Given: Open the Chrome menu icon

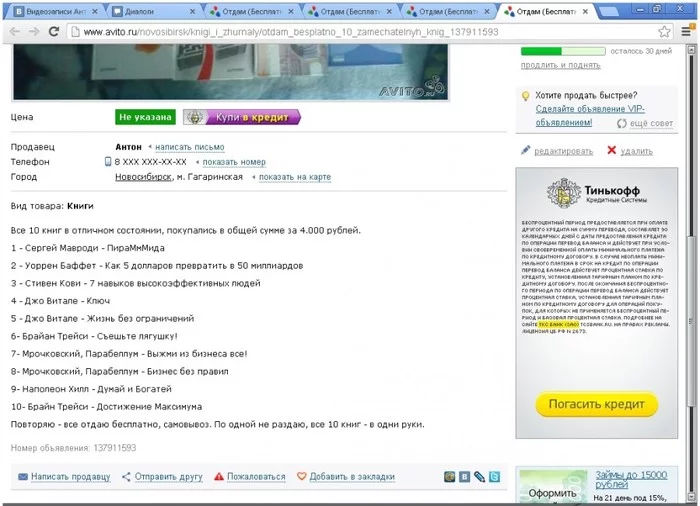Looking at the screenshot, I should pyautogui.click(x=686, y=31).
